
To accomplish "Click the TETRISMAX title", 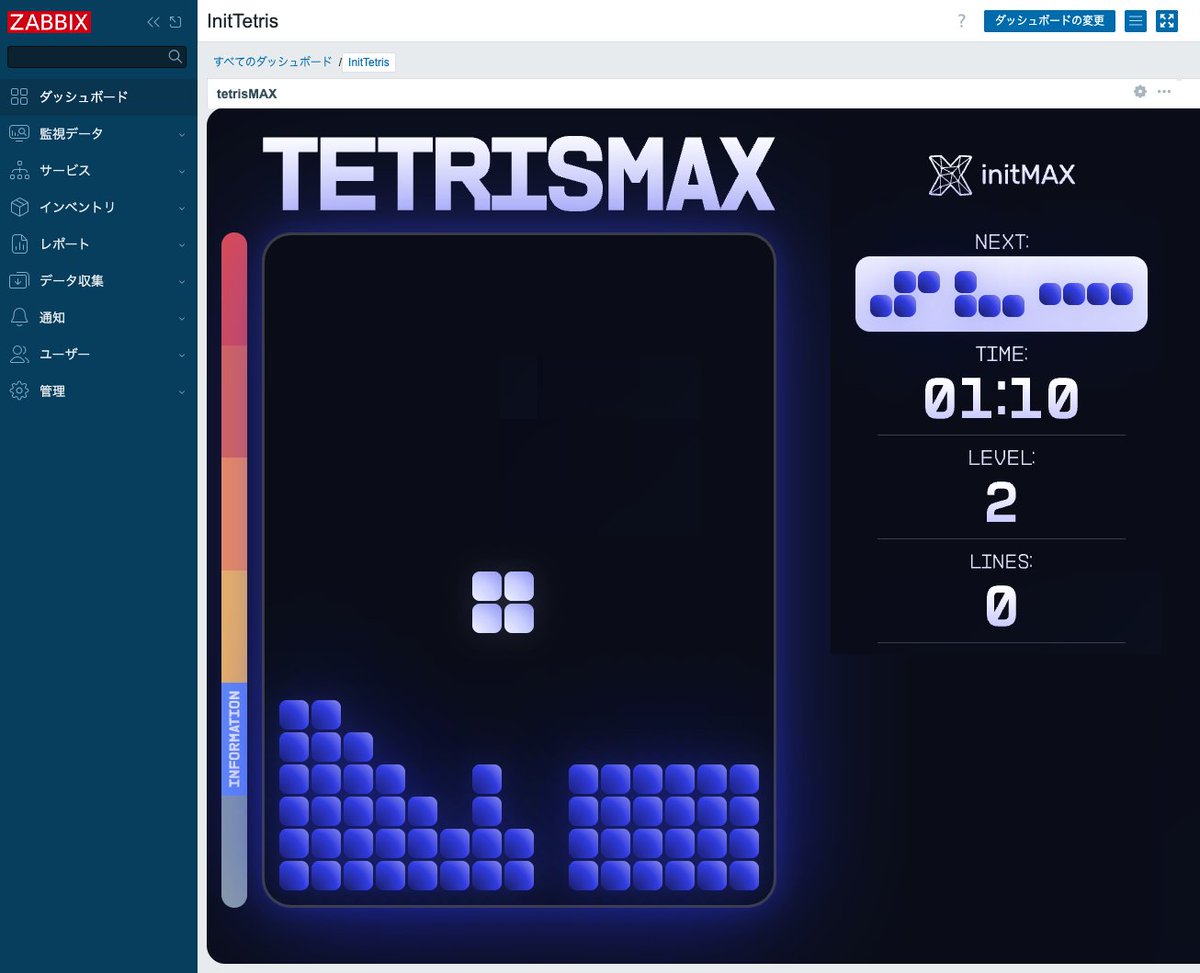I will click(x=518, y=175).
